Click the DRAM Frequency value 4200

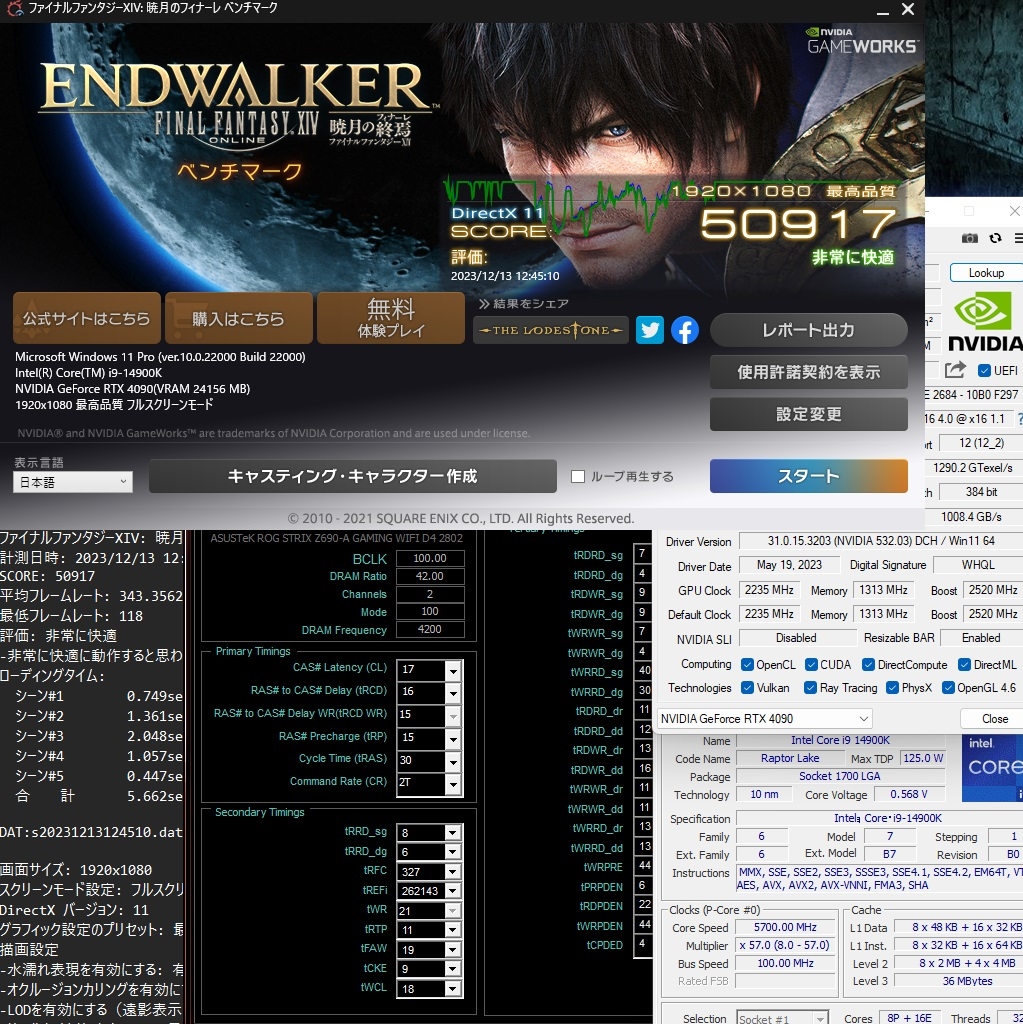click(430, 630)
